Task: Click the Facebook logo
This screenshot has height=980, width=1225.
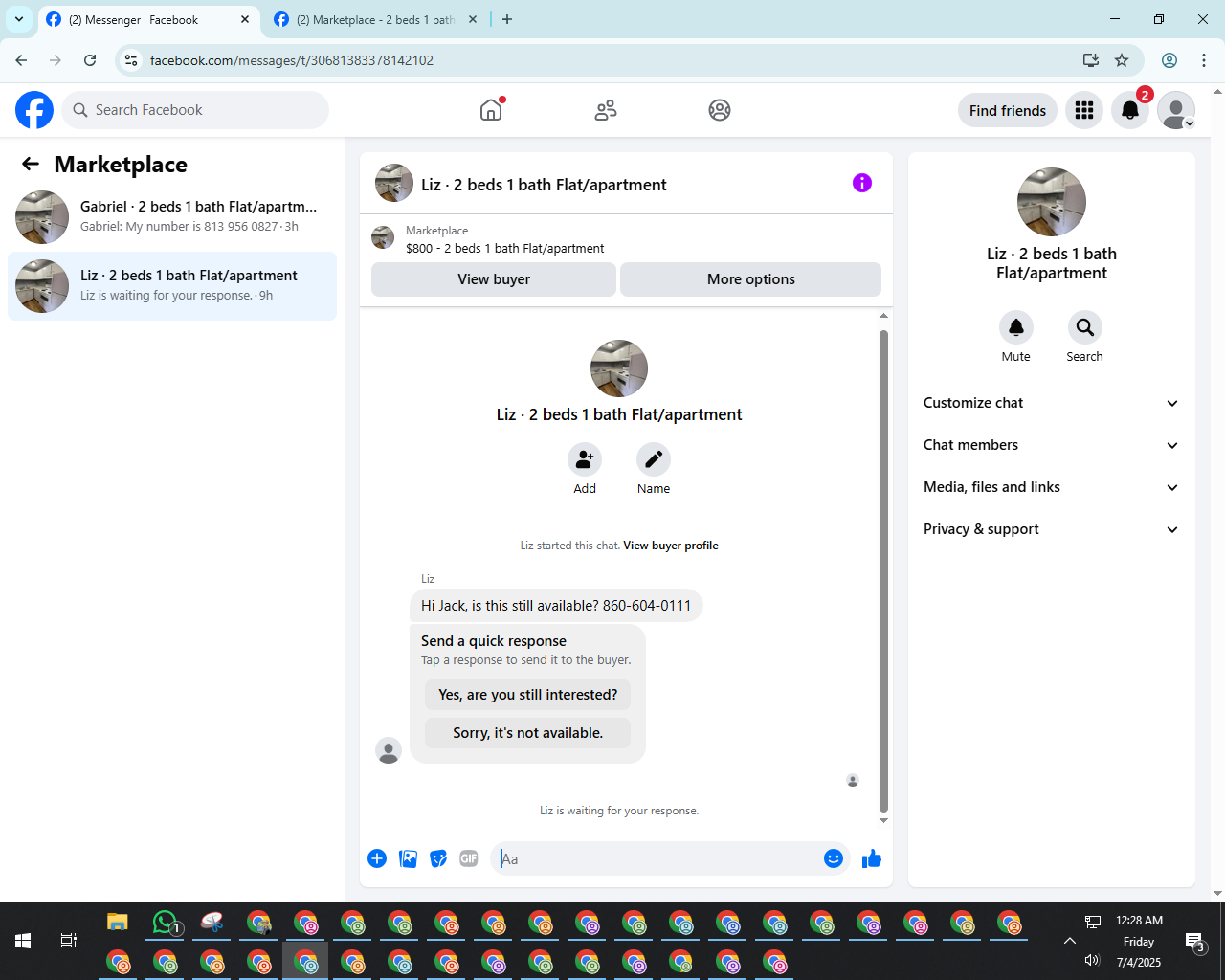Action: pyautogui.click(x=34, y=110)
